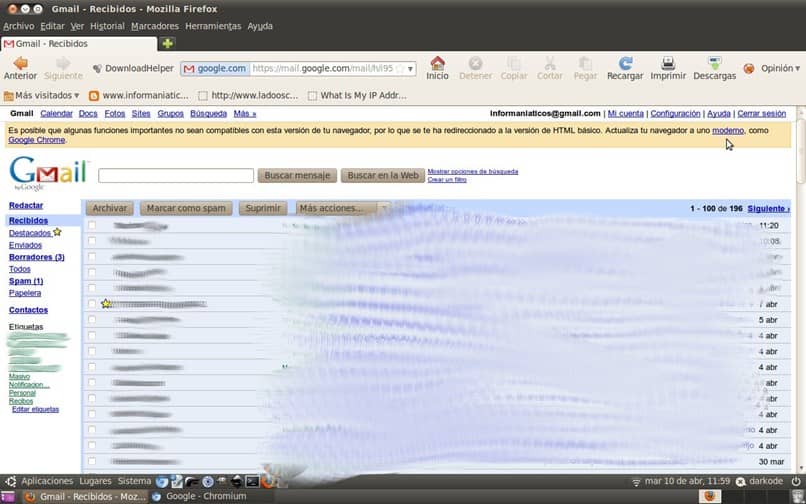Expand the Más » Google services link

click(245, 113)
